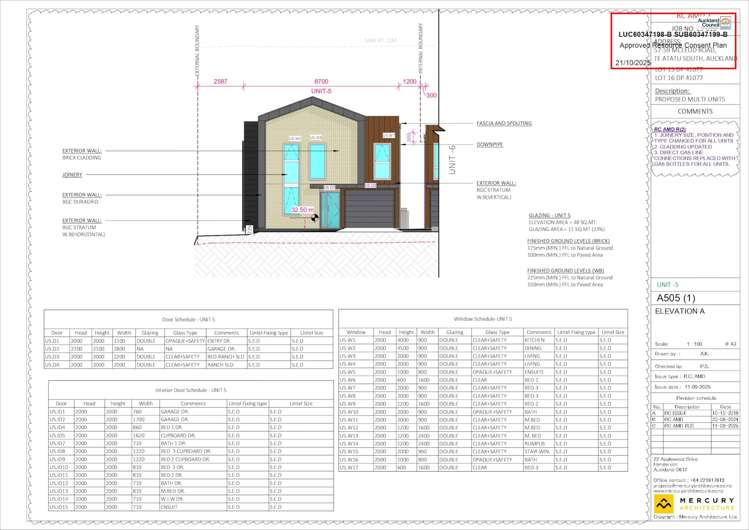
Task: Click the green "UNIT -5" title block label
Action: coord(667,285)
